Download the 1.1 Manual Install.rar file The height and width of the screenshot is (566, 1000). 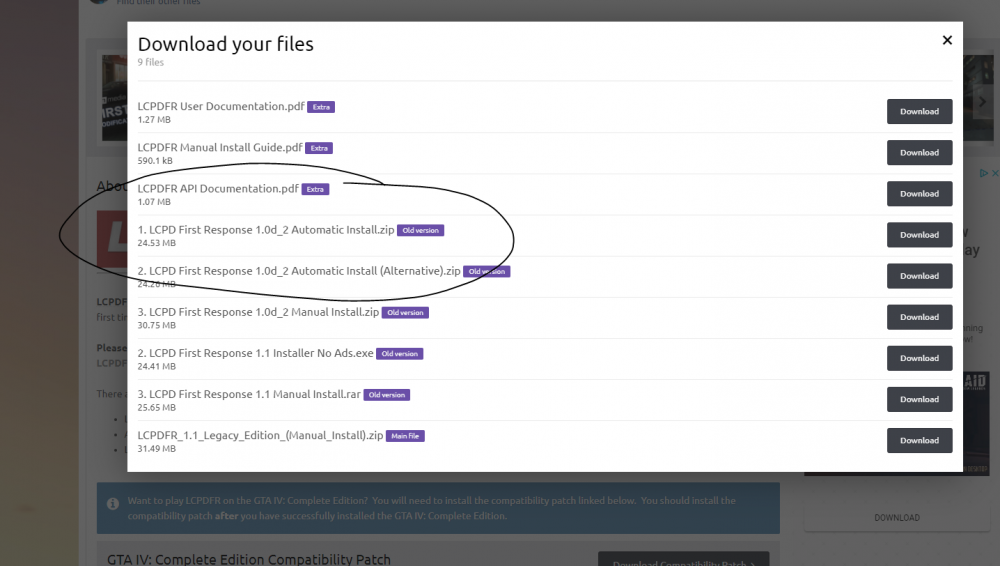coord(919,398)
